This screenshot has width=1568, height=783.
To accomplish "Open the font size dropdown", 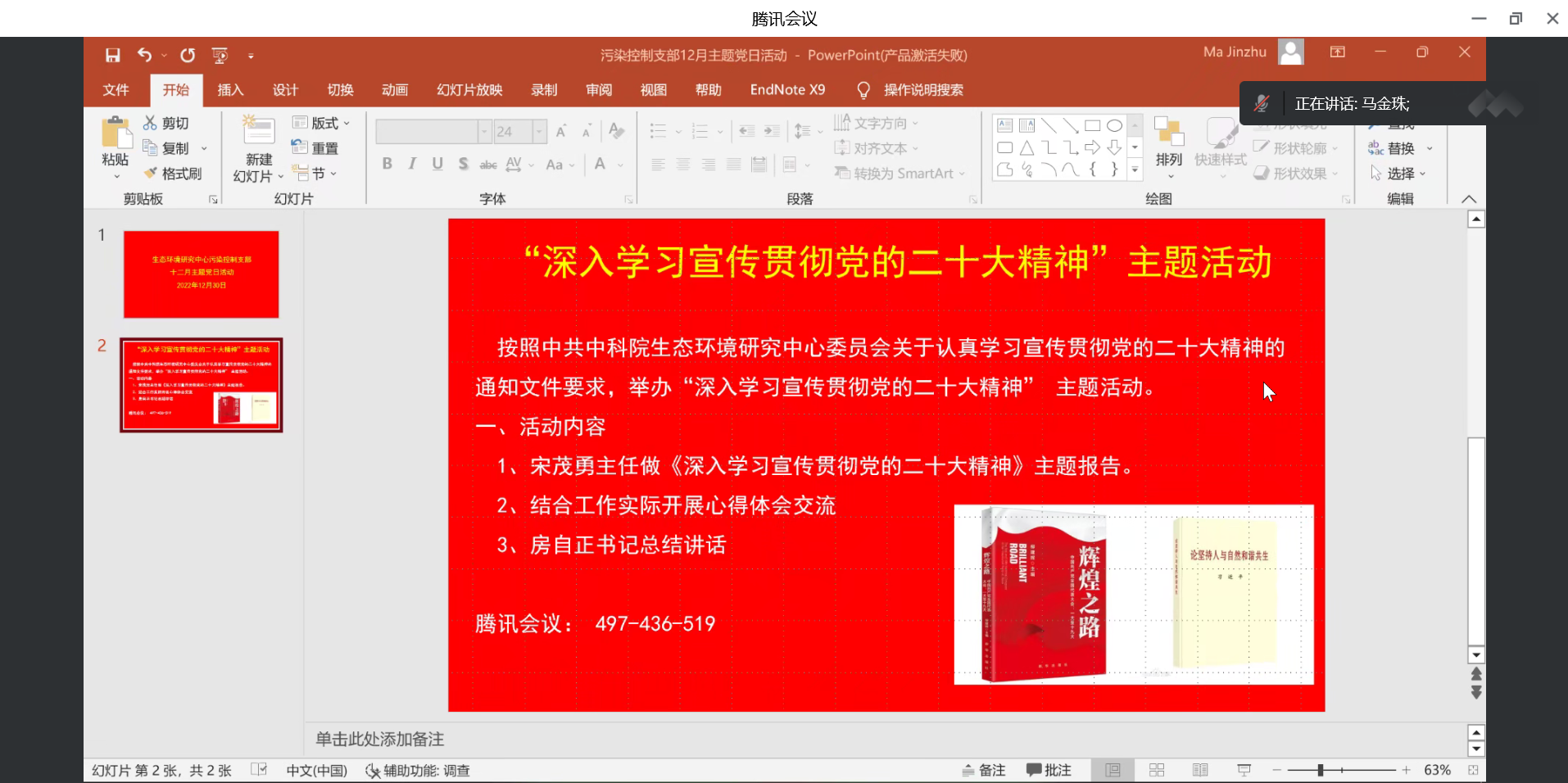I will (539, 131).
